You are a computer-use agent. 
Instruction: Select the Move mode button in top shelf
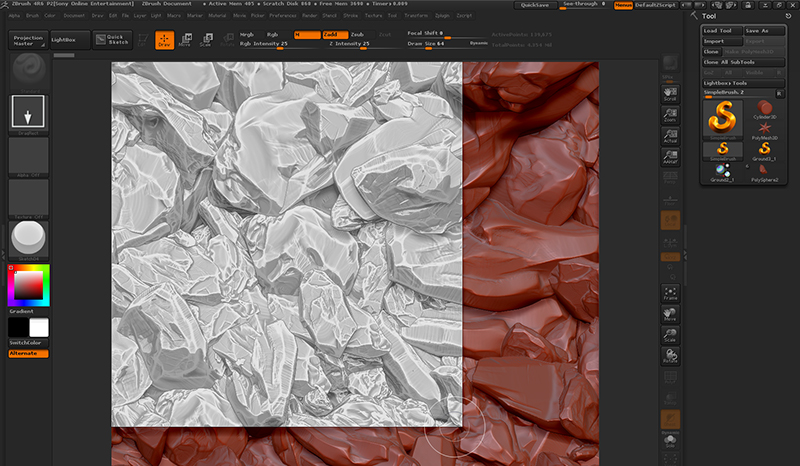185,40
